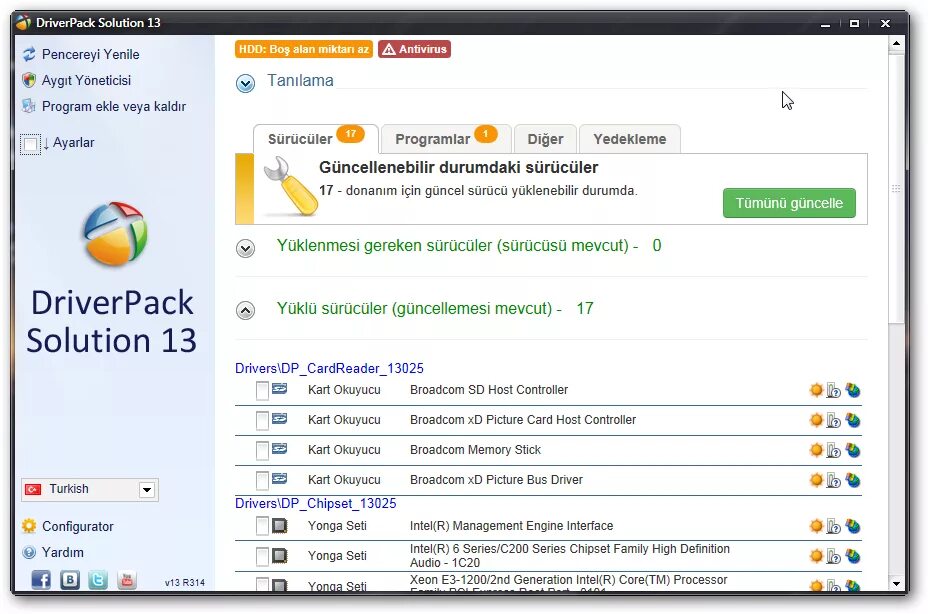
Task: Click device info icon for xD Picture Card Host Controller
Action: click(833, 420)
